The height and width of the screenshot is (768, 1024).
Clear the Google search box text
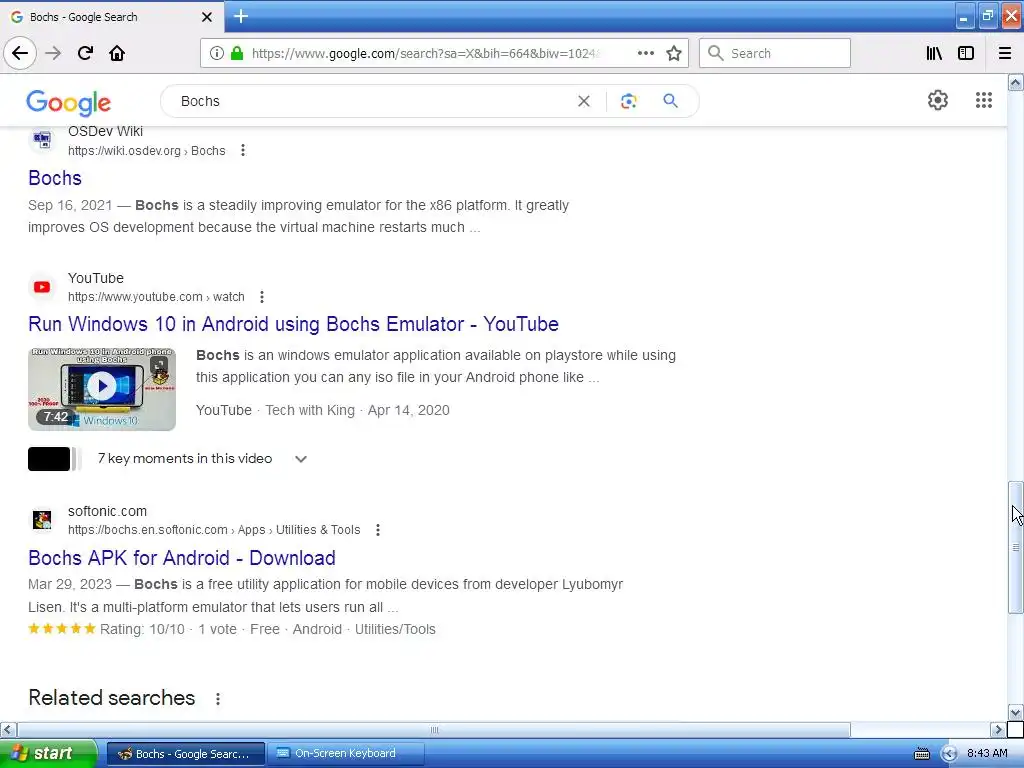(584, 101)
